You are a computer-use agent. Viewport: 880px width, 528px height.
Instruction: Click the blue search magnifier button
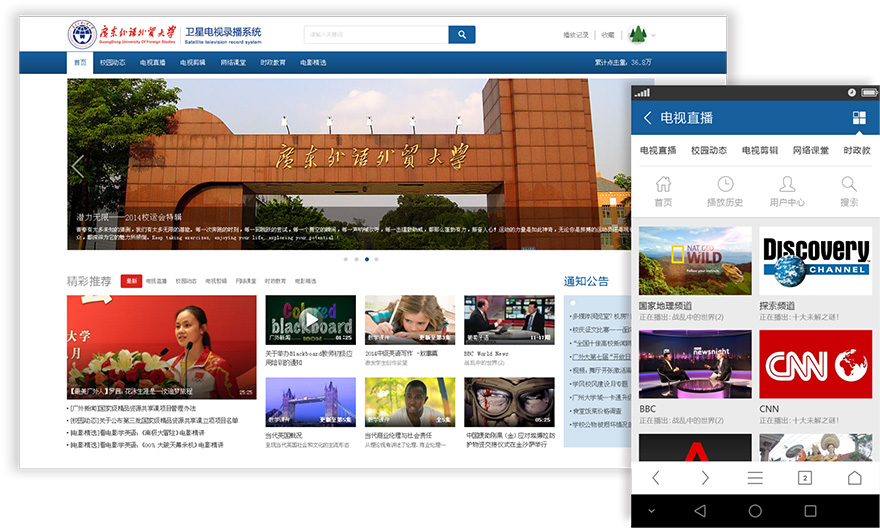coord(461,34)
